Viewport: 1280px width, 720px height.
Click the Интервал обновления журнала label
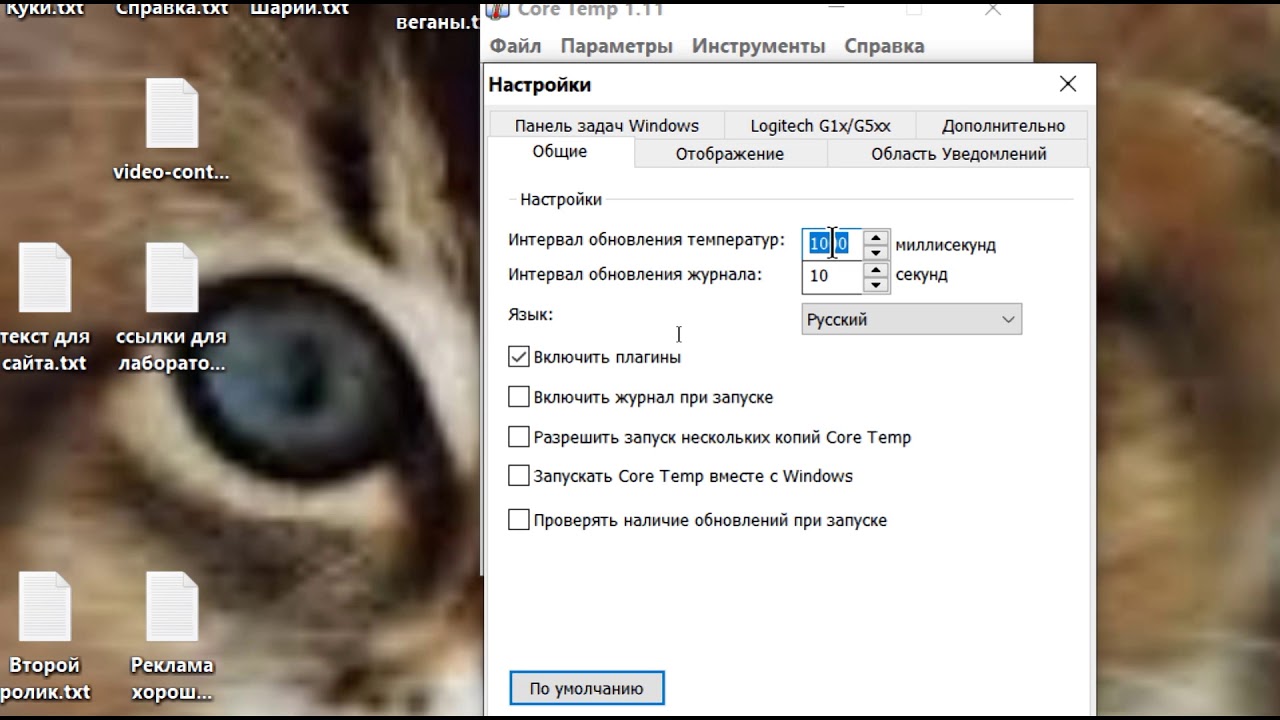click(635, 274)
